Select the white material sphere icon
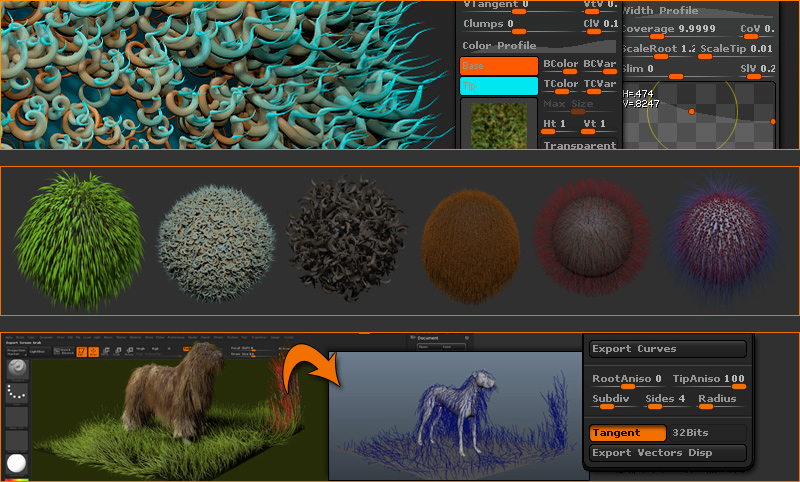The width and height of the screenshot is (800, 482). coord(17,463)
